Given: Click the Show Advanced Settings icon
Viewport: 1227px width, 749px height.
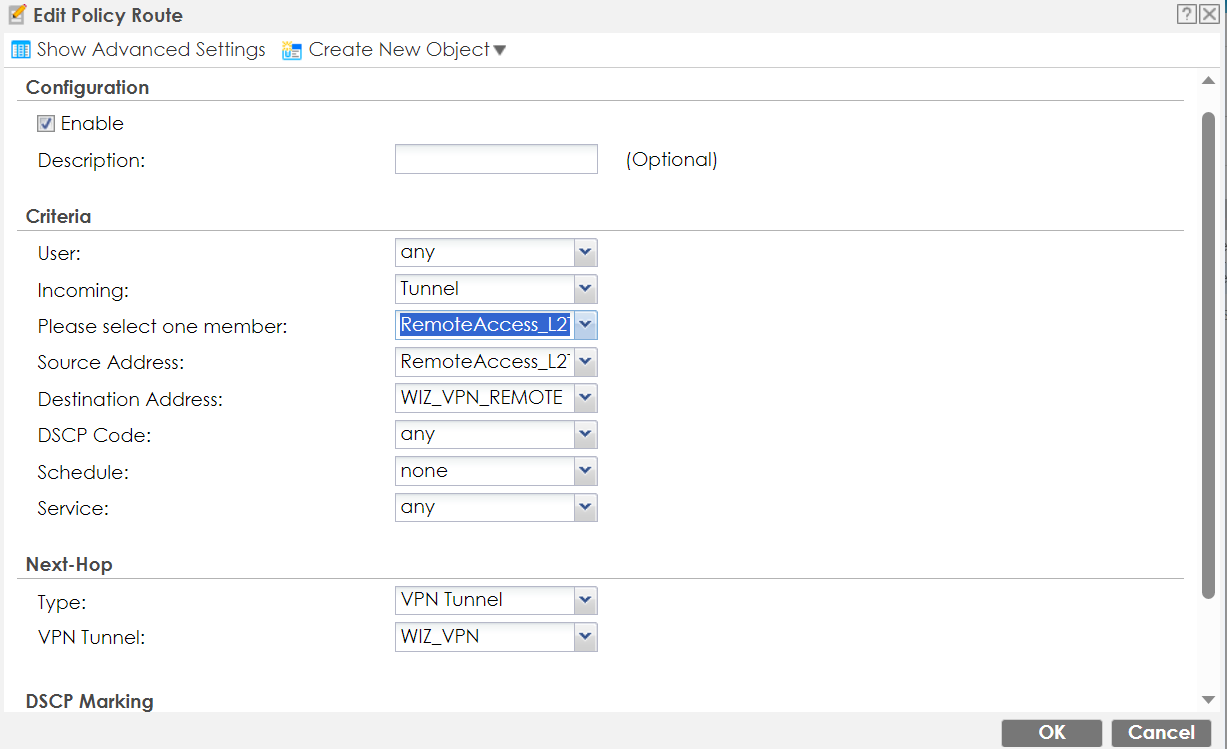Looking at the screenshot, I should (x=20, y=48).
